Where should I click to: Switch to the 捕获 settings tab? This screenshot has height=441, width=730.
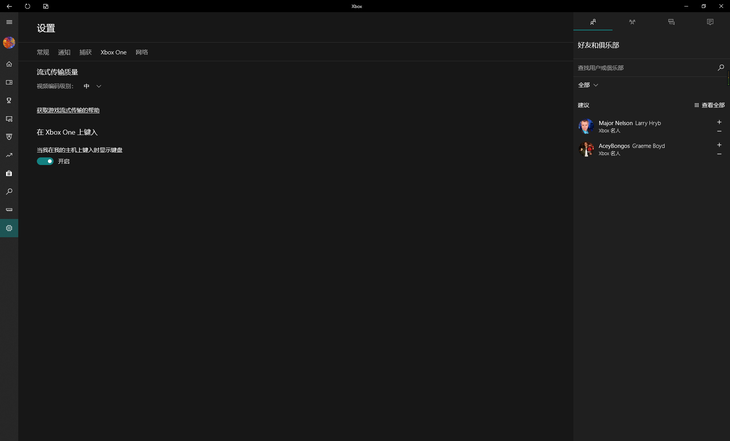click(86, 52)
